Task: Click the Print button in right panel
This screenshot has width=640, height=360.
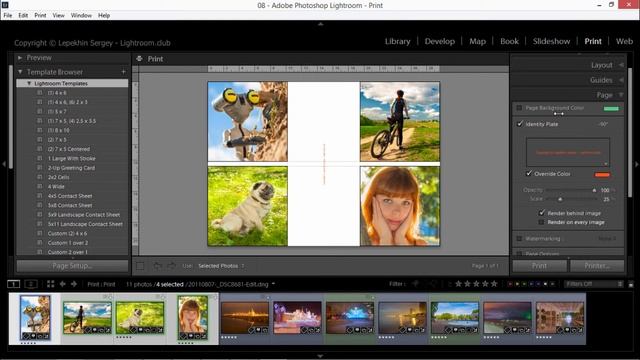Action: point(540,266)
